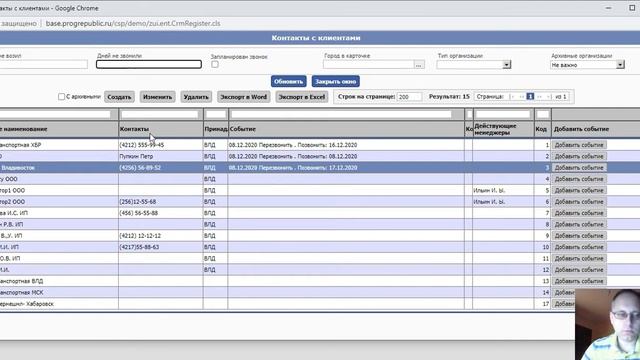The image size is (640, 360).
Task: Click 'Удалить' button
Action: pos(196,97)
